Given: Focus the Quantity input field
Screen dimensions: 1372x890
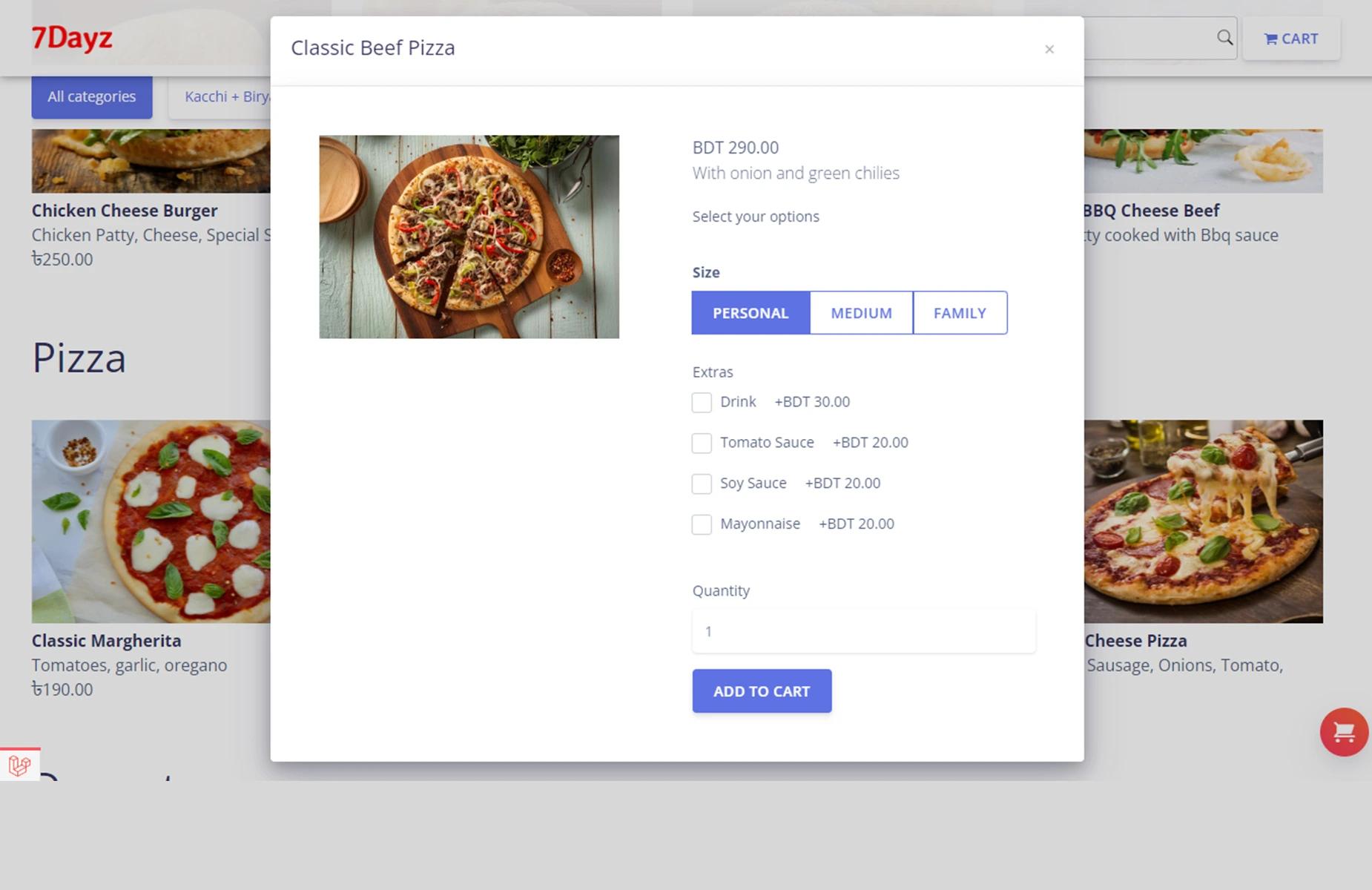Looking at the screenshot, I should tap(863, 631).
